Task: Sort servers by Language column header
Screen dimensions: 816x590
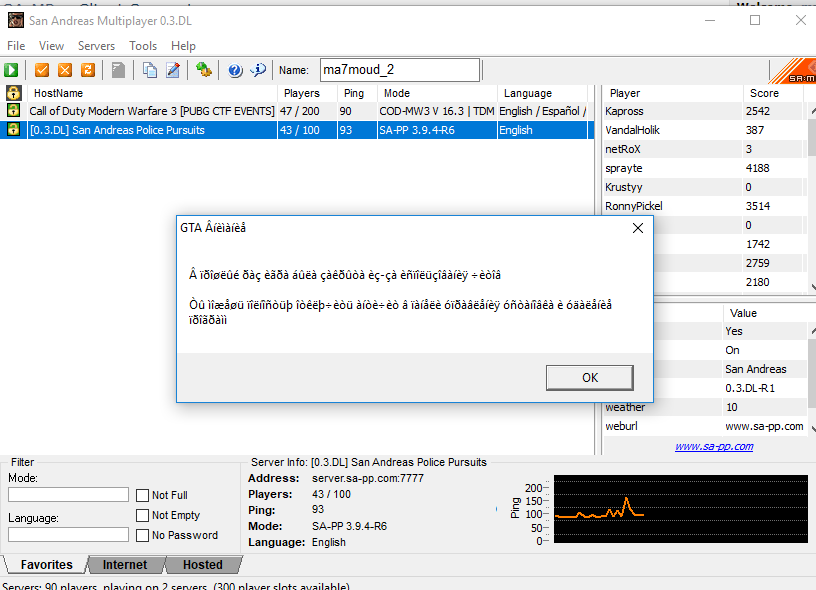Action: 543,93
